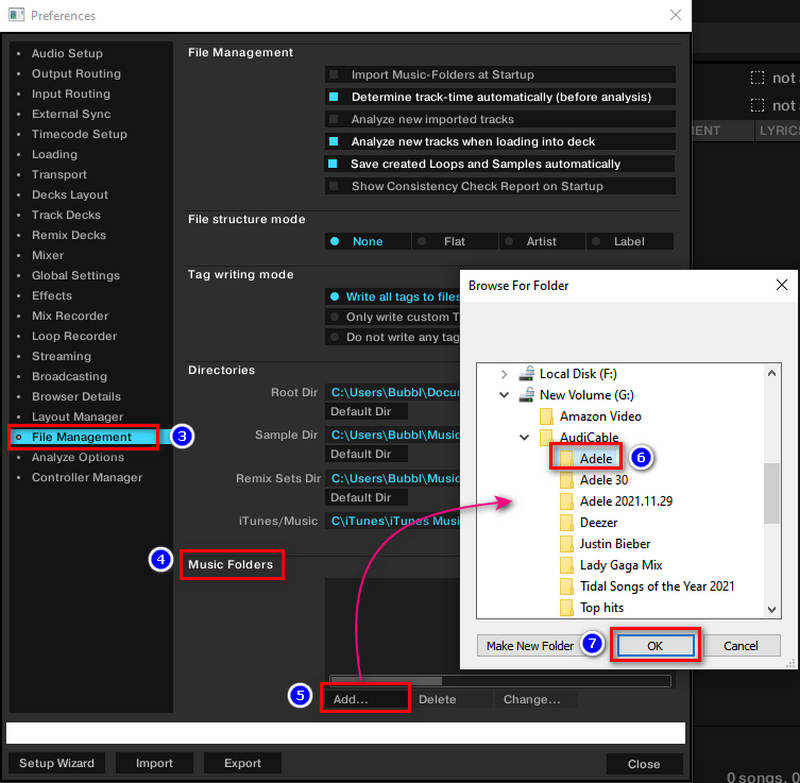Collapse the AudiCable folder node
This screenshot has height=783, width=800.
tap(524, 437)
